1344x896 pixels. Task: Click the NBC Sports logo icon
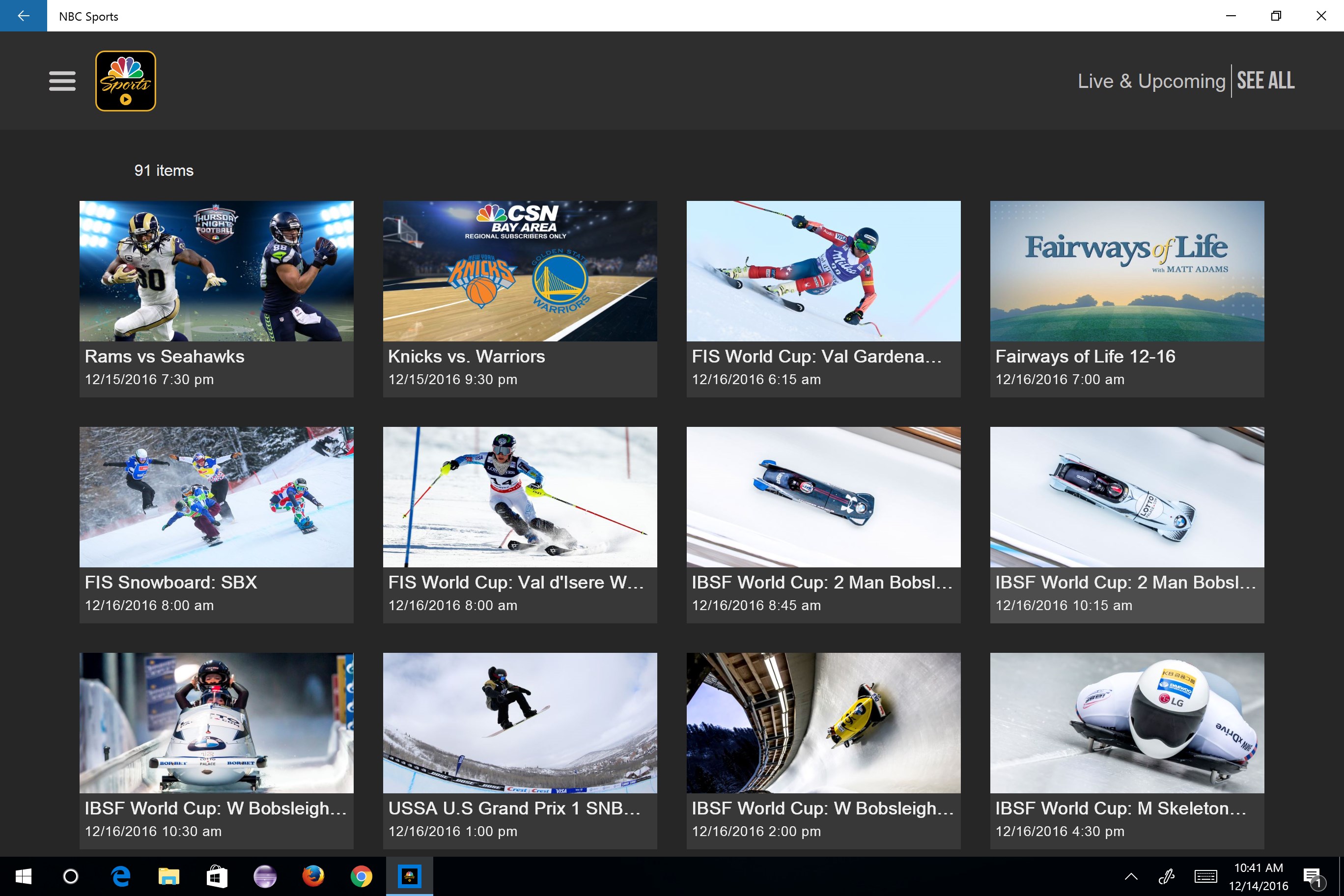click(126, 81)
